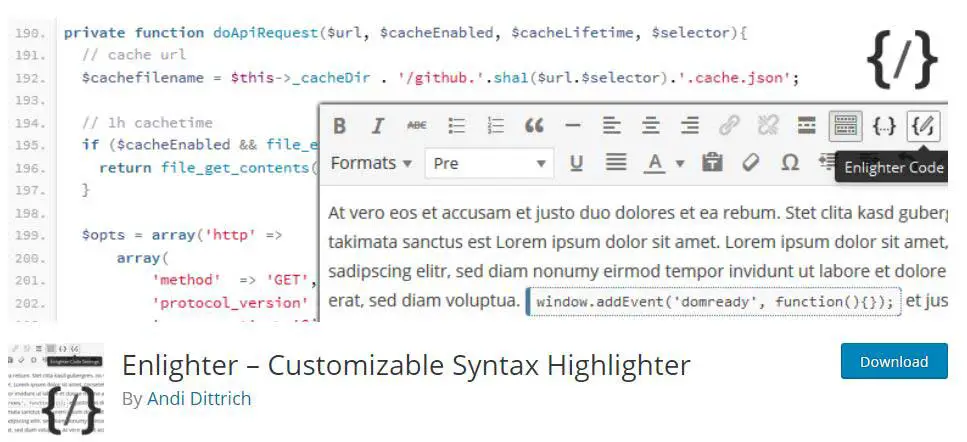Open the text color picker arrow
This screenshot has width=967, height=442.
click(680, 163)
